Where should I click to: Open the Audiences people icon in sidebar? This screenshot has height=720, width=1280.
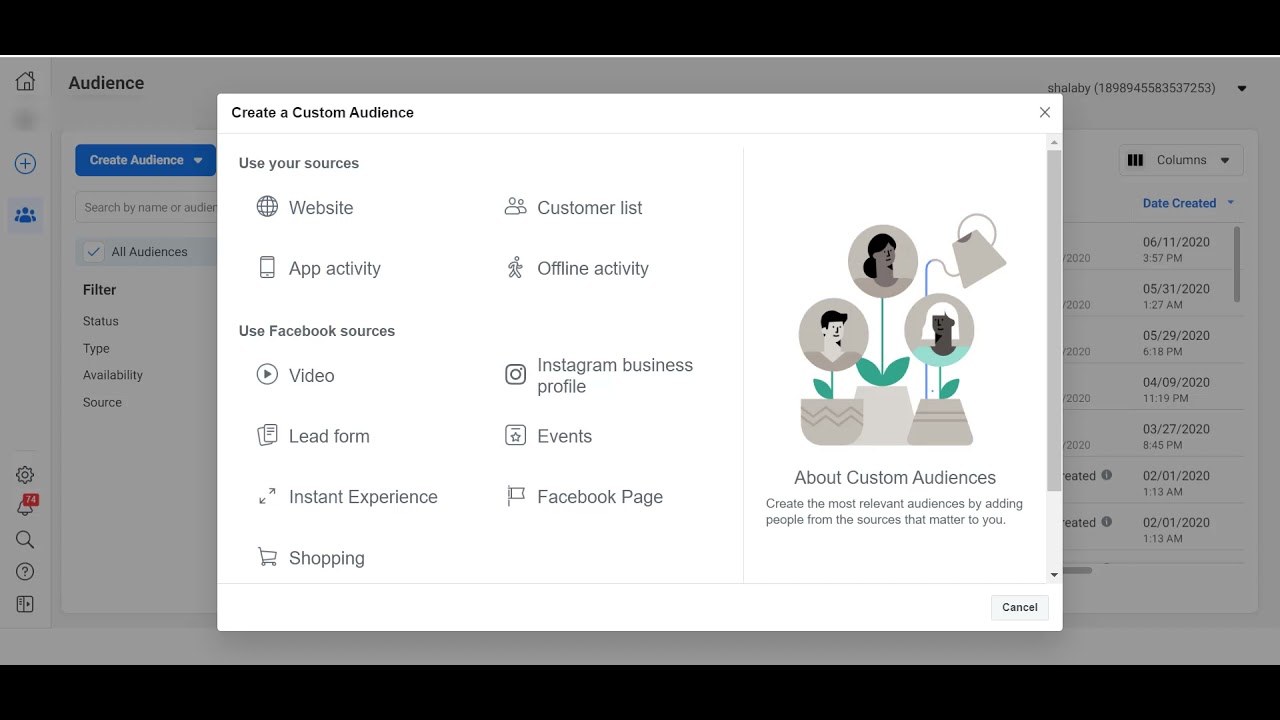point(25,215)
